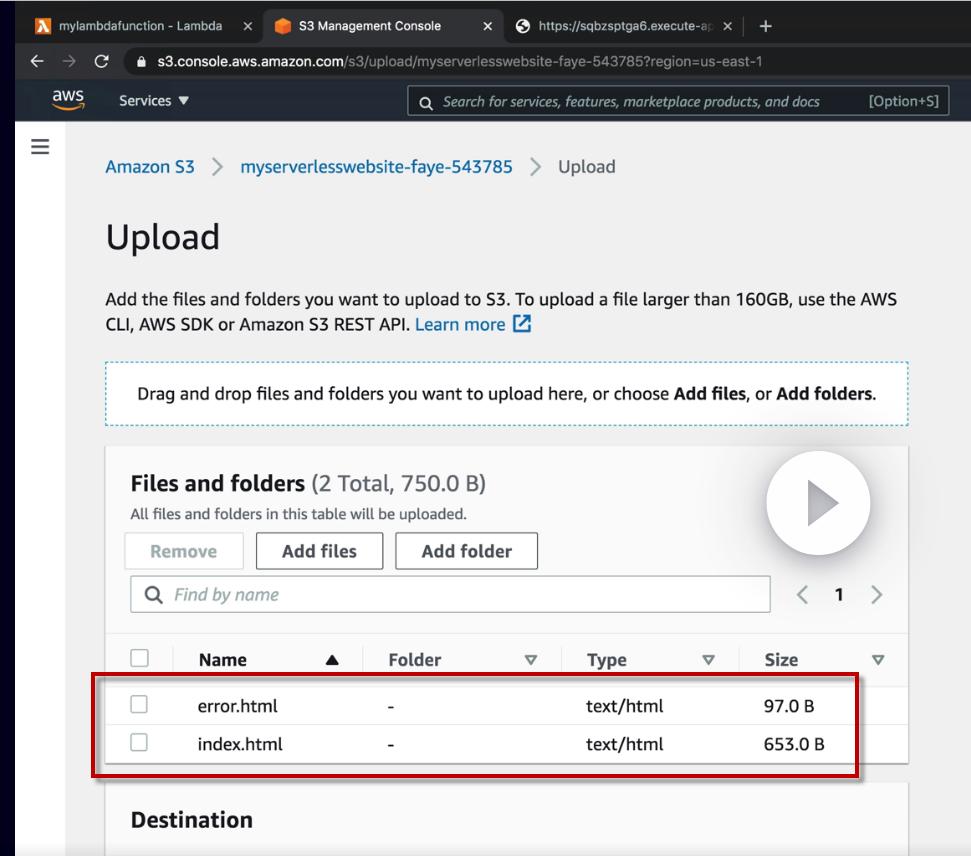
Task: Go to previous page arrow in table
Action: click(802, 595)
